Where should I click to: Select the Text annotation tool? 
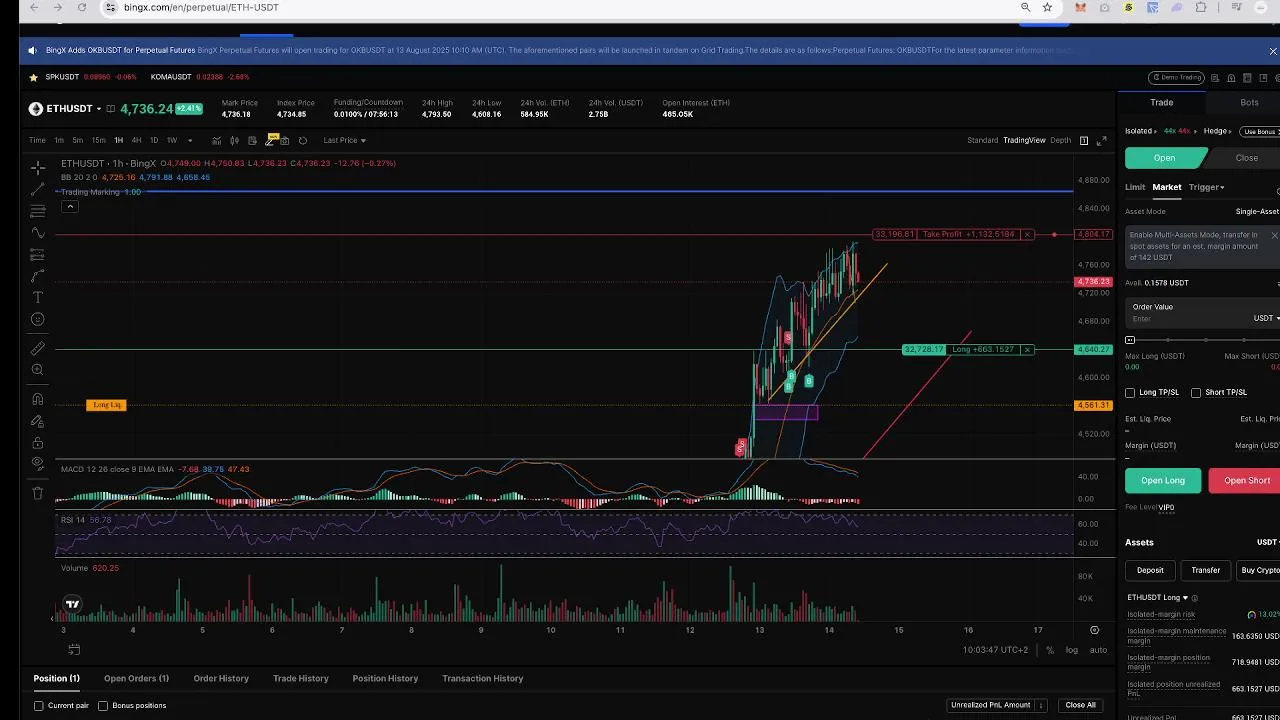pos(37,298)
